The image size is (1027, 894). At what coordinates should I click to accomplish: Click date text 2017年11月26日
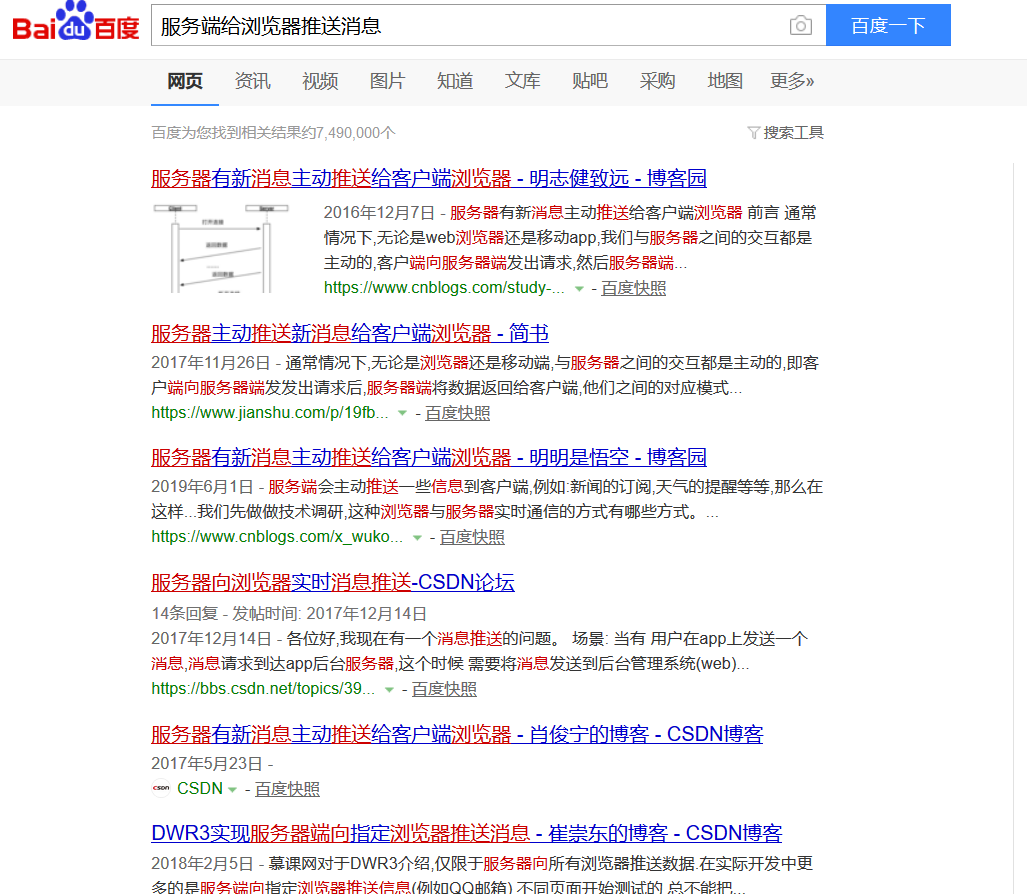211,363
